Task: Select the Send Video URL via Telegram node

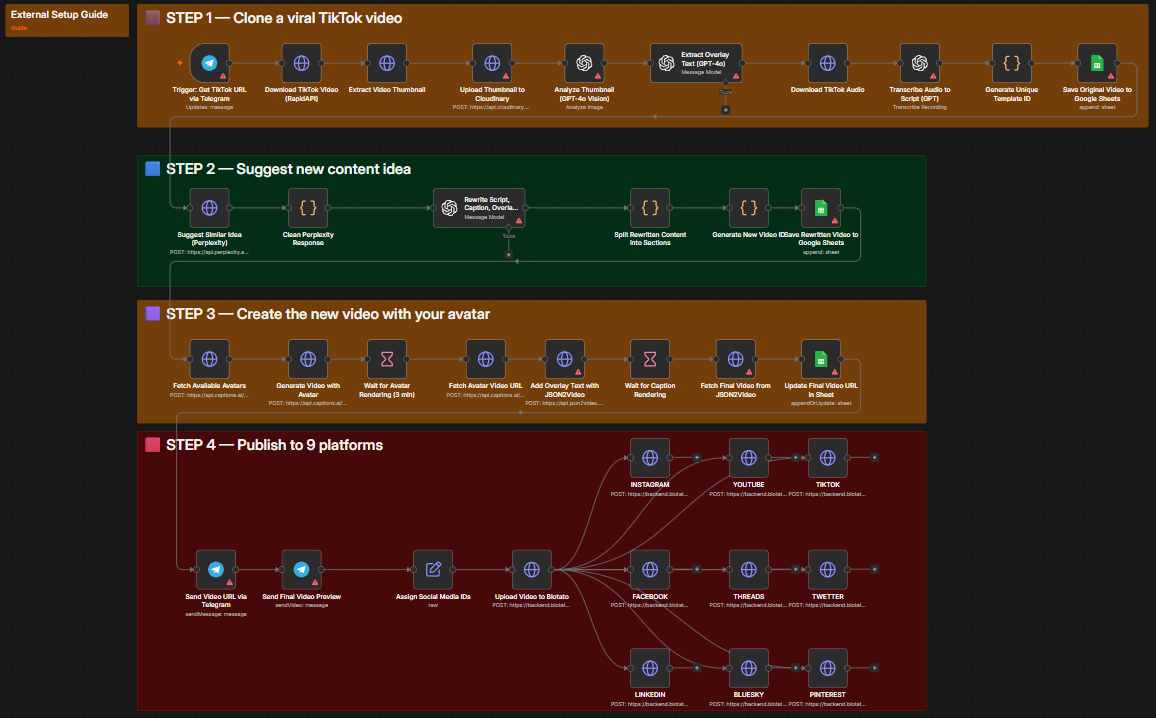Action: [x=216, y=570]
